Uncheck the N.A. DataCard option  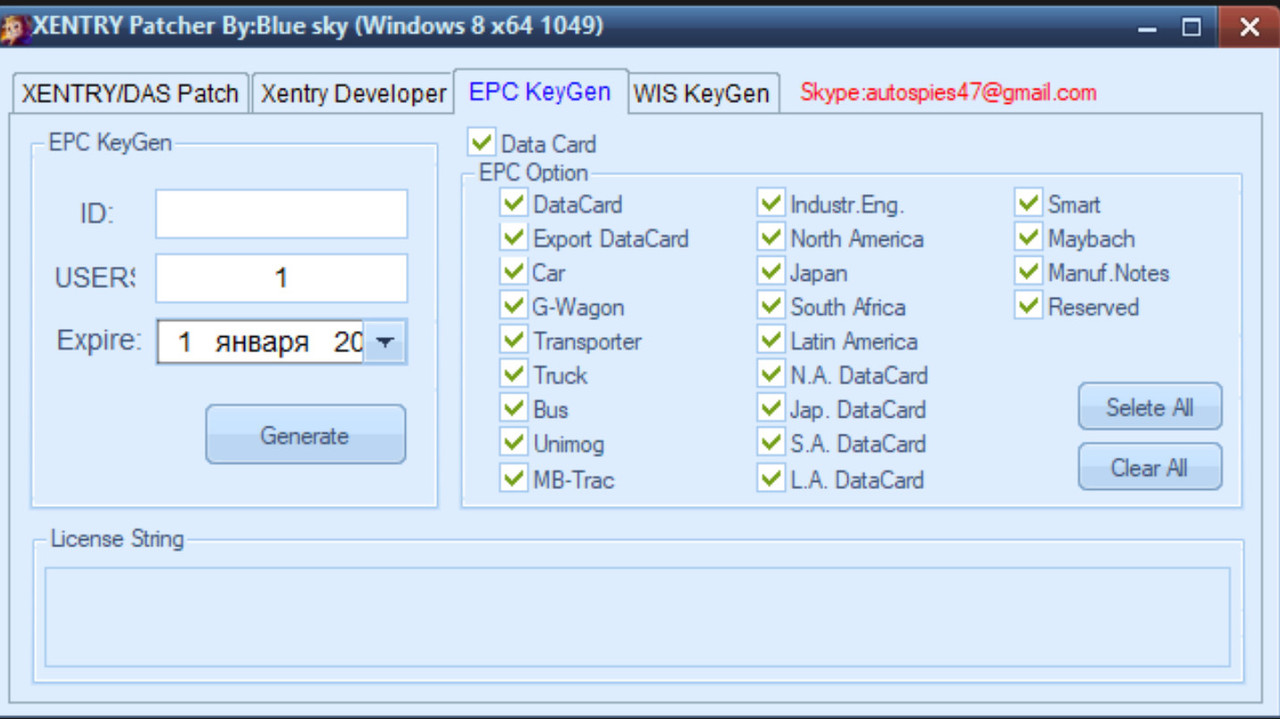(x=770, y=375)
